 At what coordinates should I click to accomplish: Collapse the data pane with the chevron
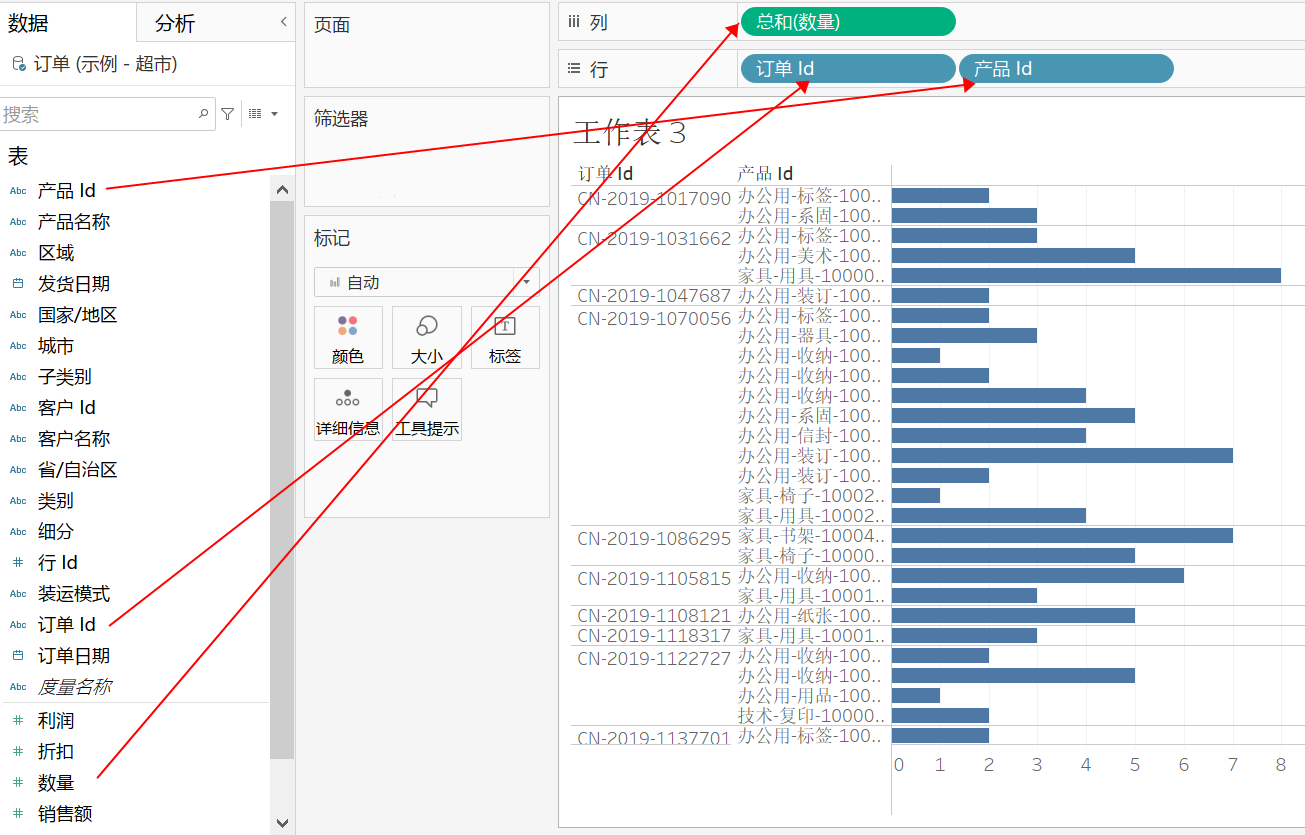(x=283, y=21)
